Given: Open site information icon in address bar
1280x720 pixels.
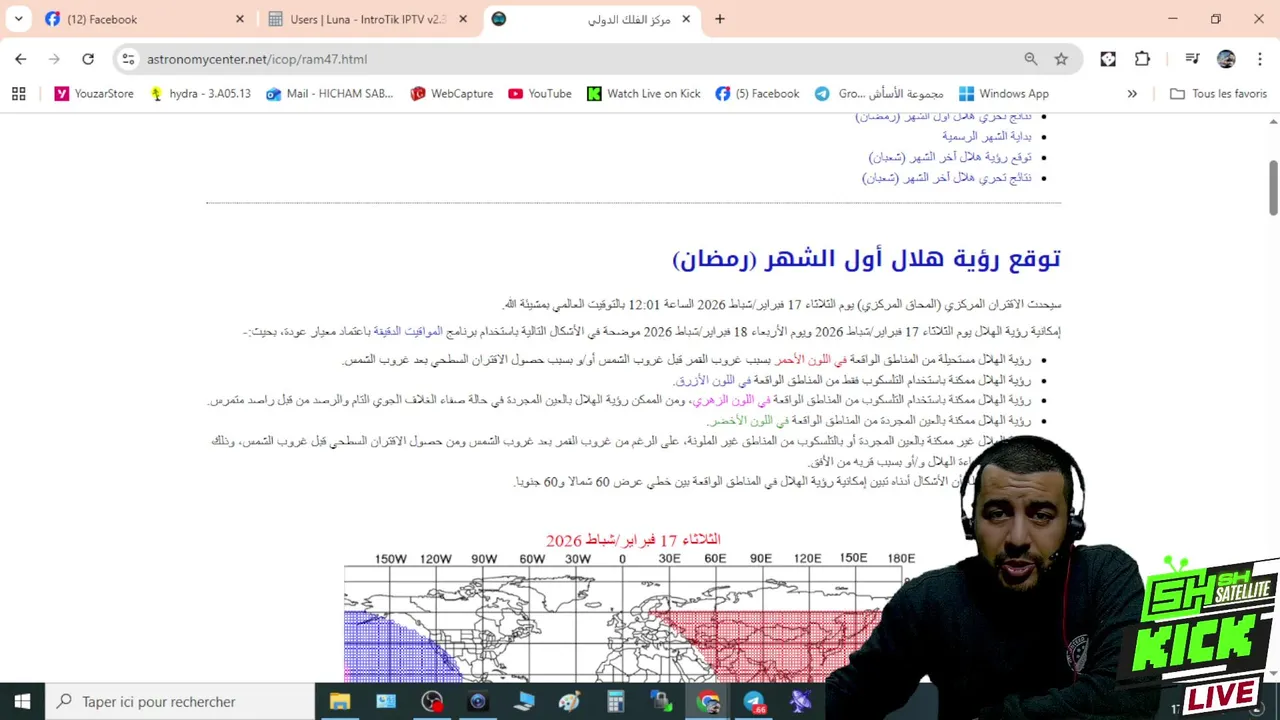Looking at the screenshot, I should coord(128,59).
